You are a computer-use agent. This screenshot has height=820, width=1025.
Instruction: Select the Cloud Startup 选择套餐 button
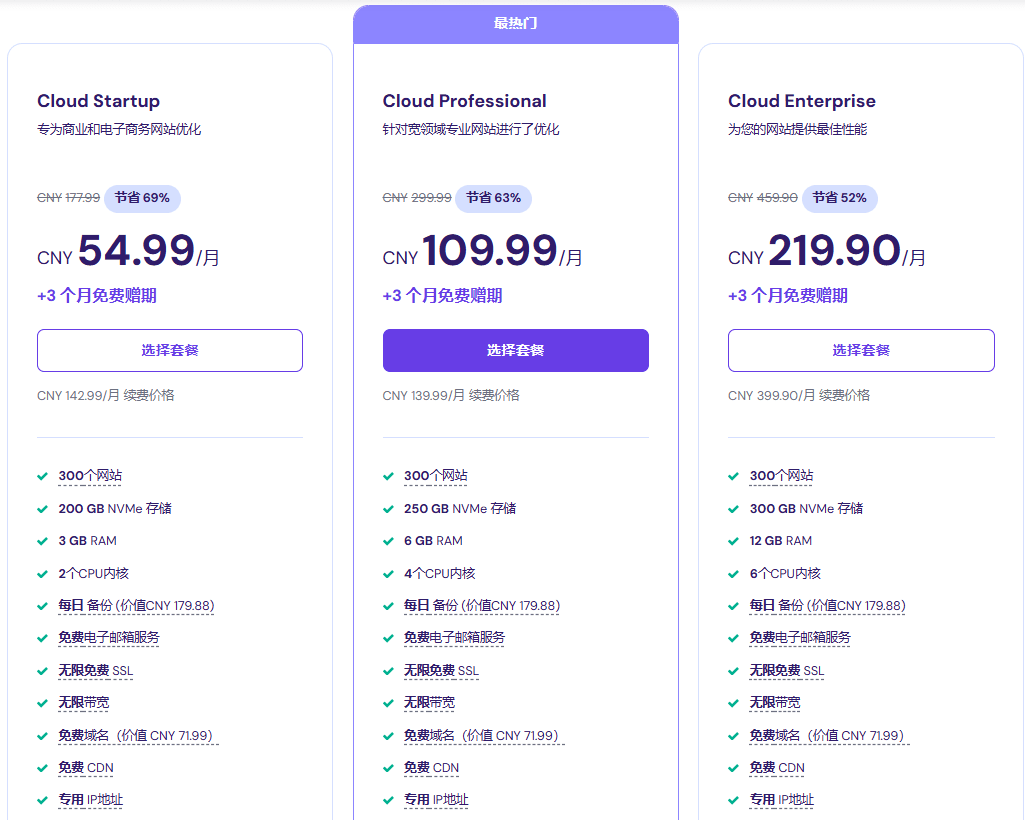point(170,350)
